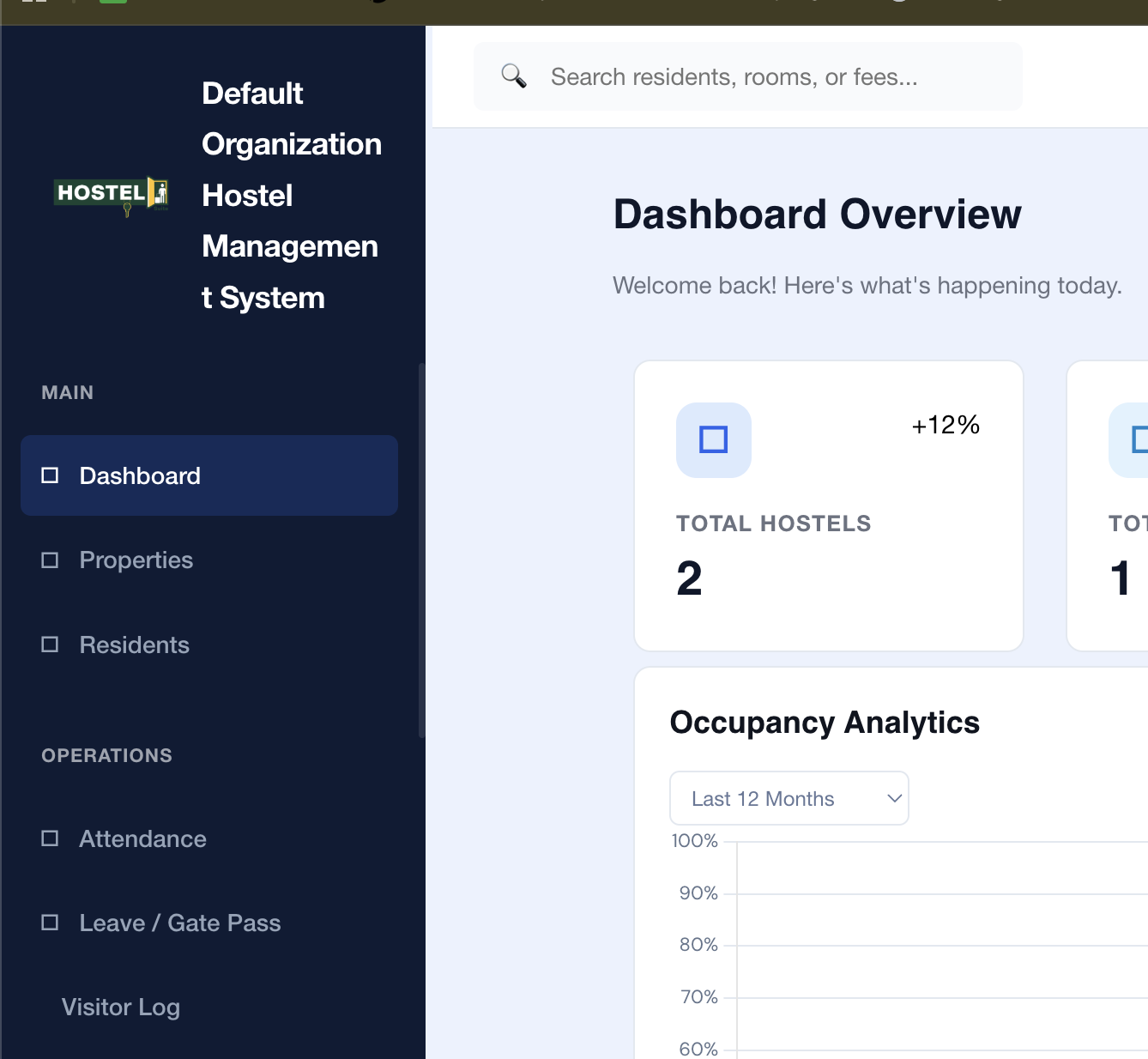Click the 70% axis label on the chart

click(698, 997)
